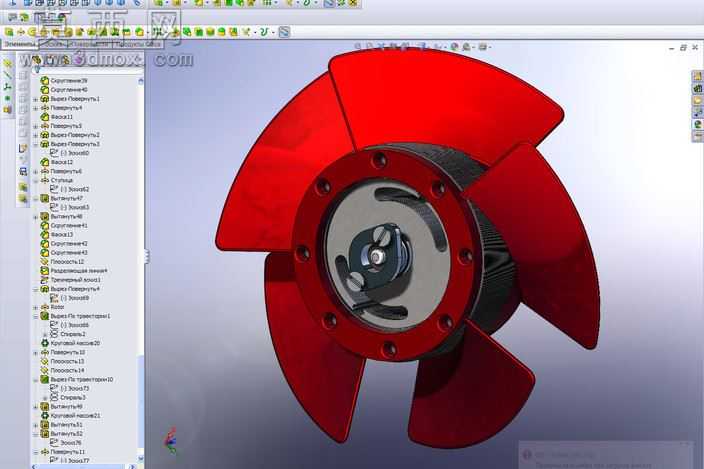Select the Плоскость14 reference plane
This screenshot has height=469, width=704.
(x=62, y=370)
